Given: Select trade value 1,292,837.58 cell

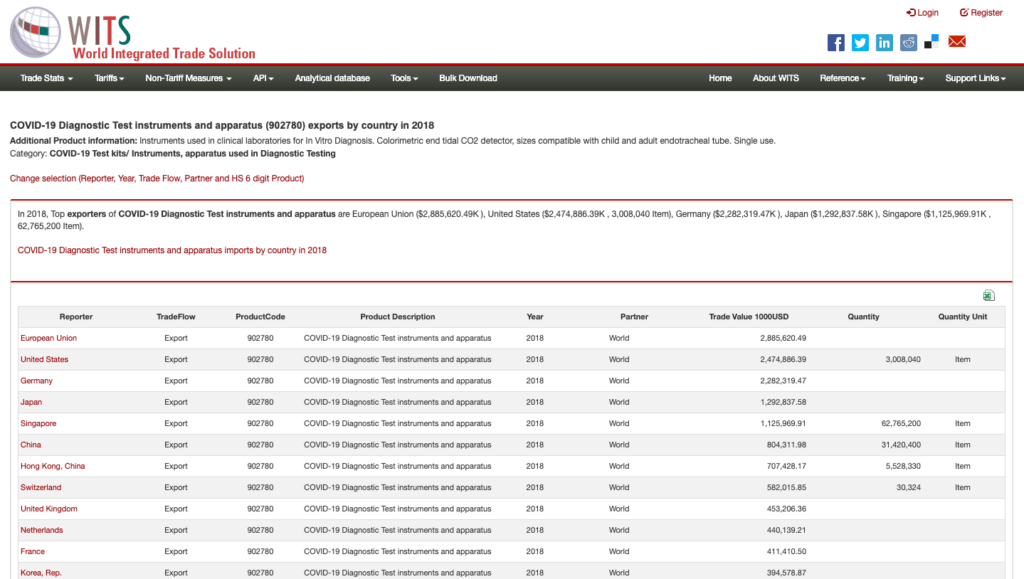Looking at the screenshot, I should 782,402.
